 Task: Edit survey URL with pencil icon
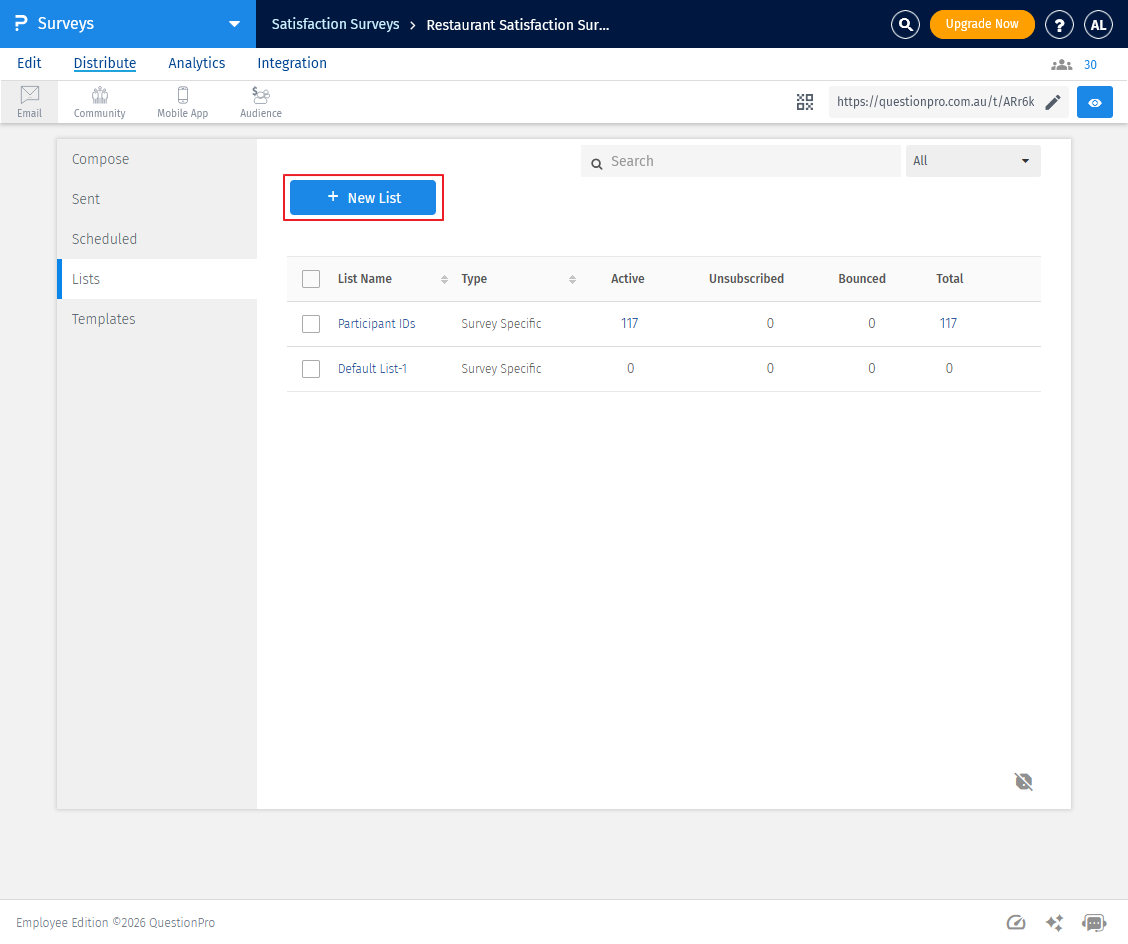[x=1053, y=102]
